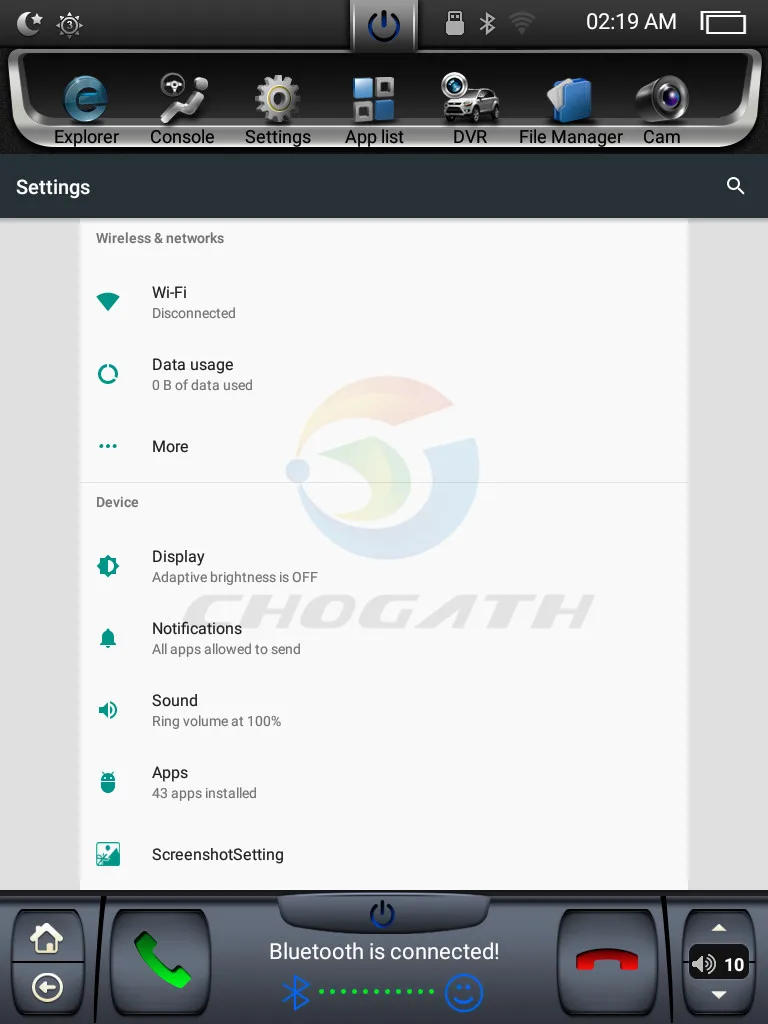Tap the Wi-Fi row teal icon
Screen dimensions: 768x1024
(108, 302)
